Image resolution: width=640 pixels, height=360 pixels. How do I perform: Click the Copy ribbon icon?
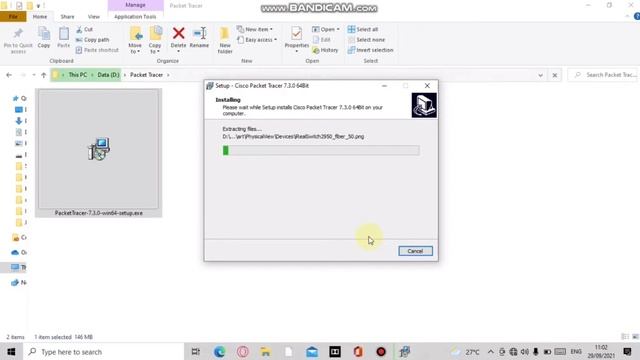click(44, 38)
